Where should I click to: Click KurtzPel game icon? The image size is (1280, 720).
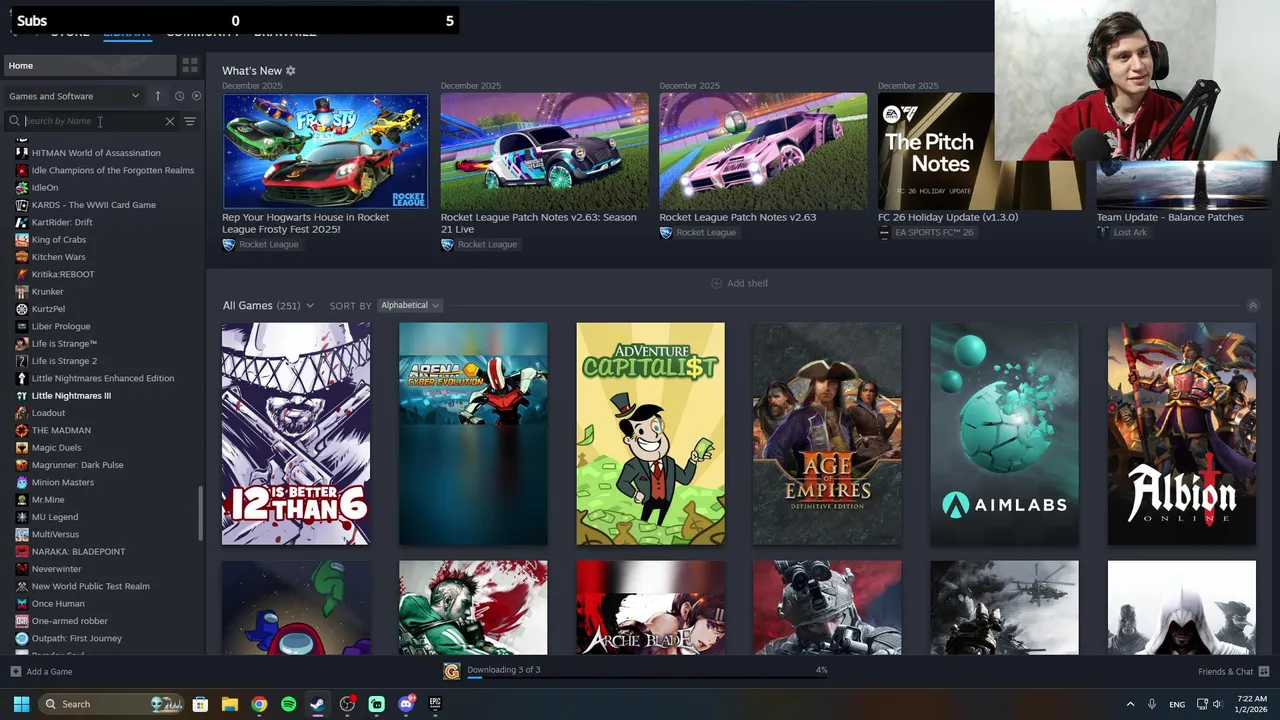click(22, 309)
